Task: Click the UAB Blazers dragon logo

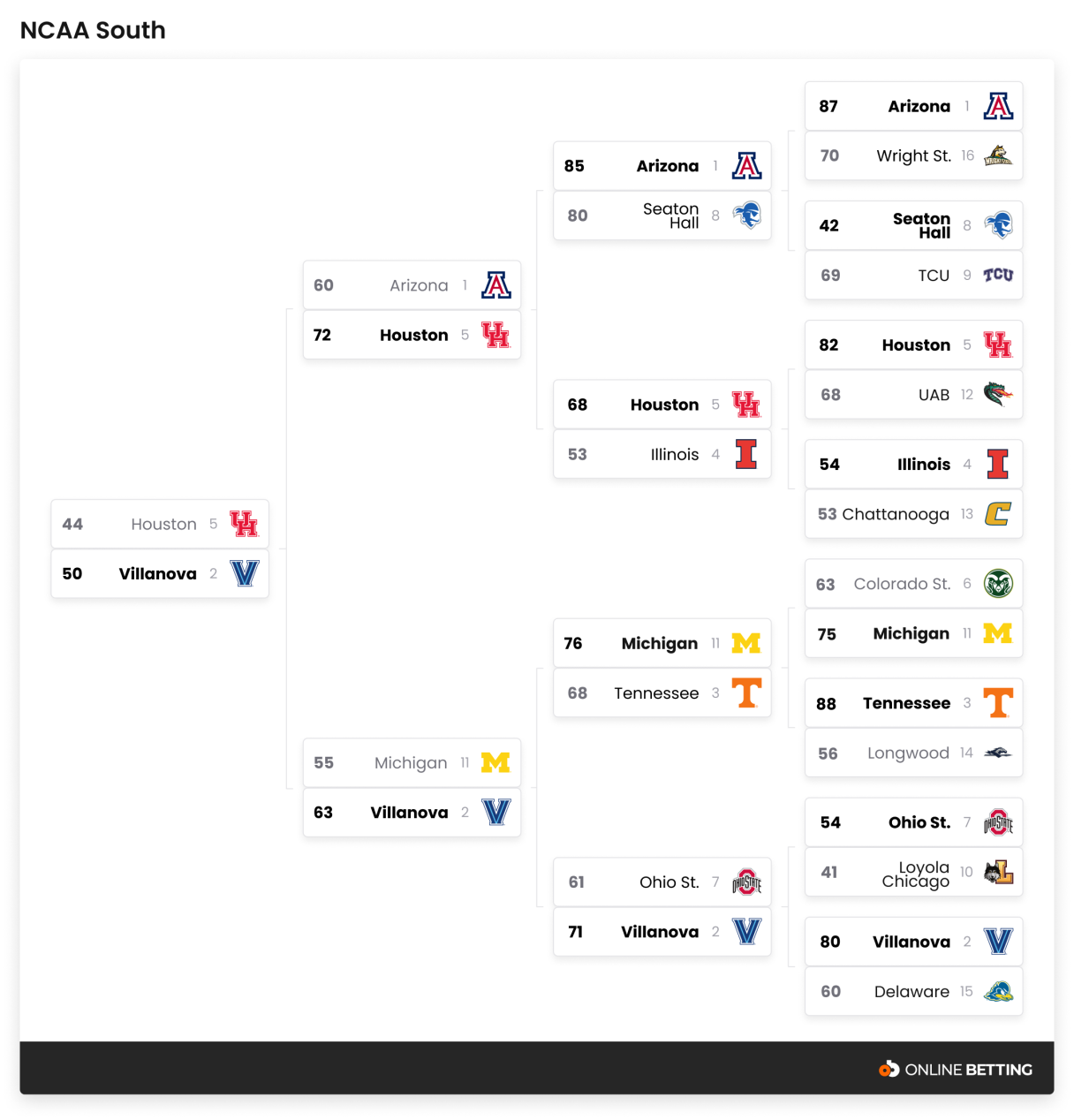Action: pos(998,395)
